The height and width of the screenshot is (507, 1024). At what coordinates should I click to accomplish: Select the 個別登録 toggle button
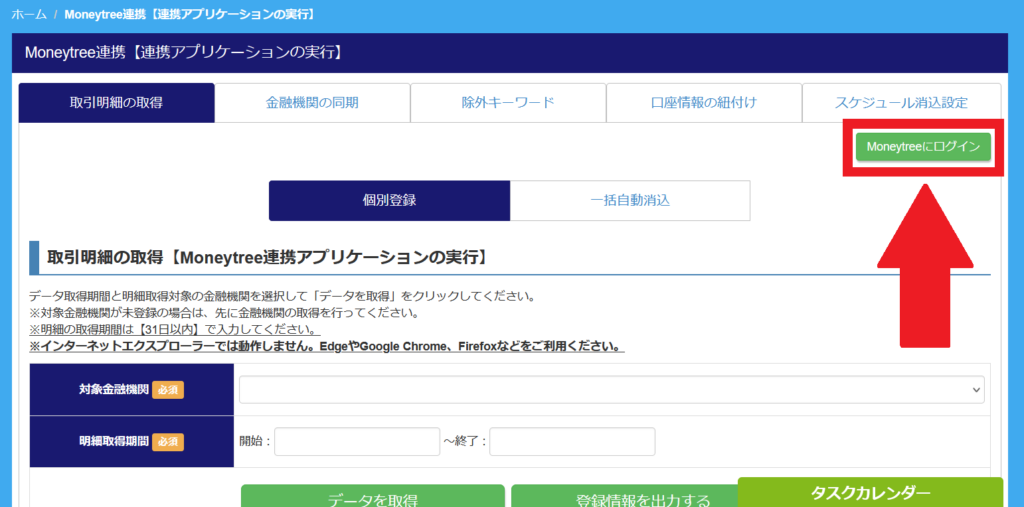tap(389, 201)
